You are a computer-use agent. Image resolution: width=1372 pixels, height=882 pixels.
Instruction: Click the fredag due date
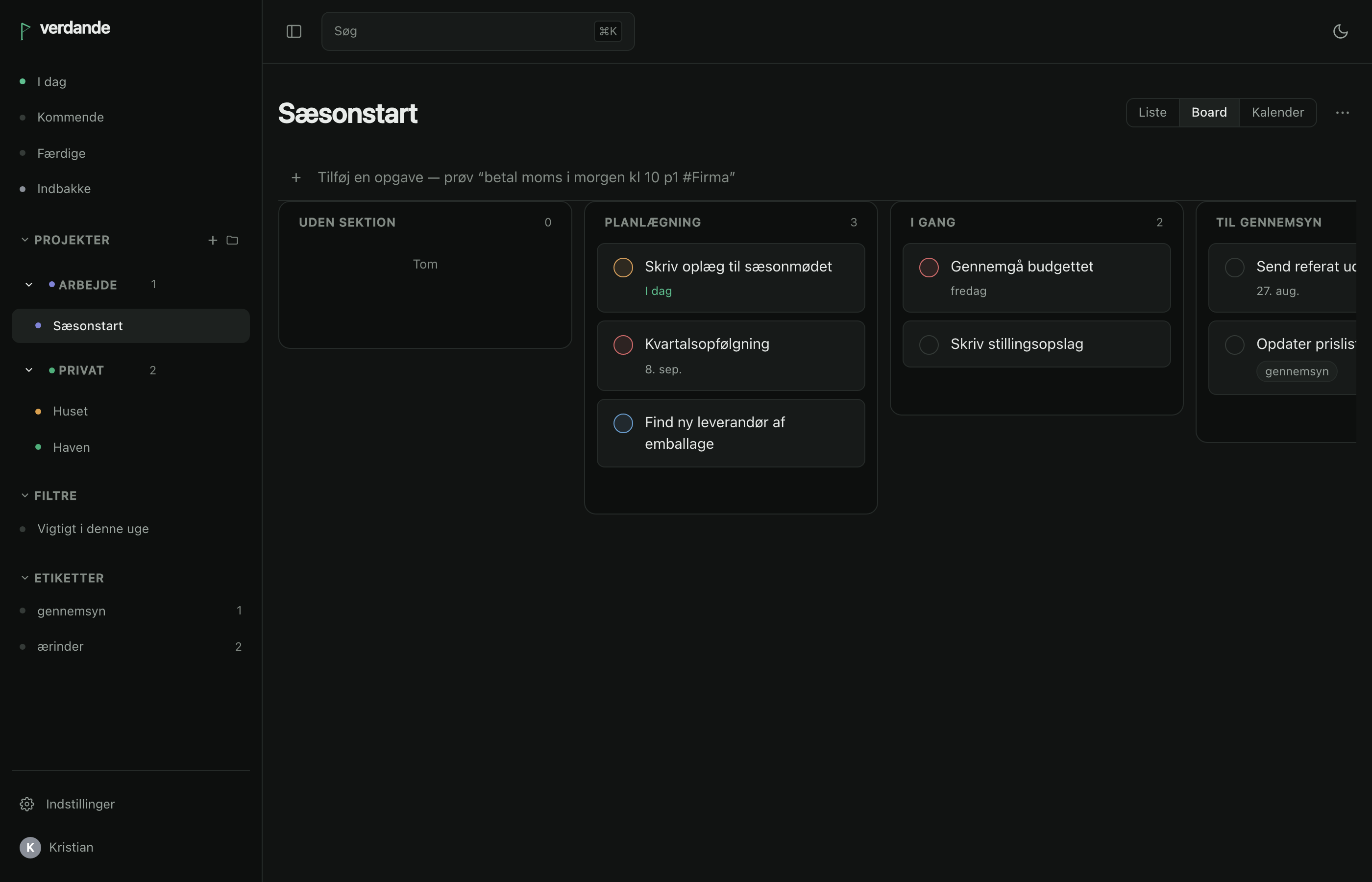point(968,291)
